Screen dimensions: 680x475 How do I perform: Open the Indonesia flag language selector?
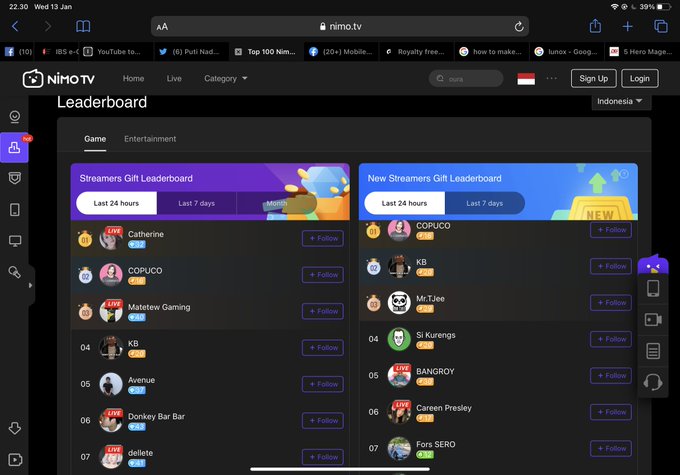click(526, 79)
